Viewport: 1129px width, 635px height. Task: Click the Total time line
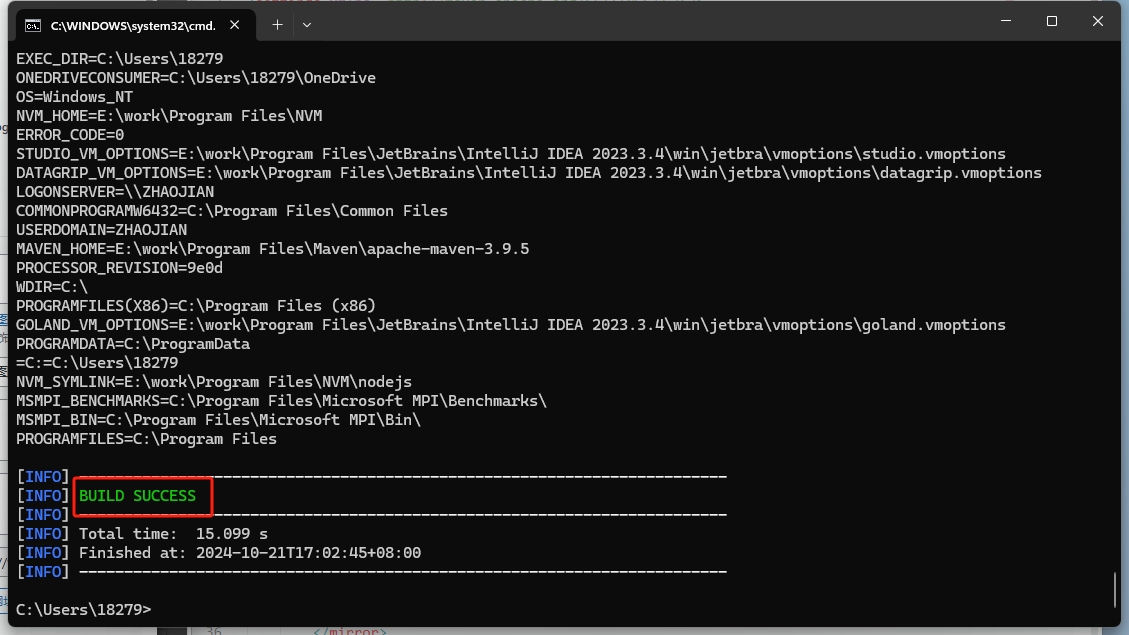(142, 533)
